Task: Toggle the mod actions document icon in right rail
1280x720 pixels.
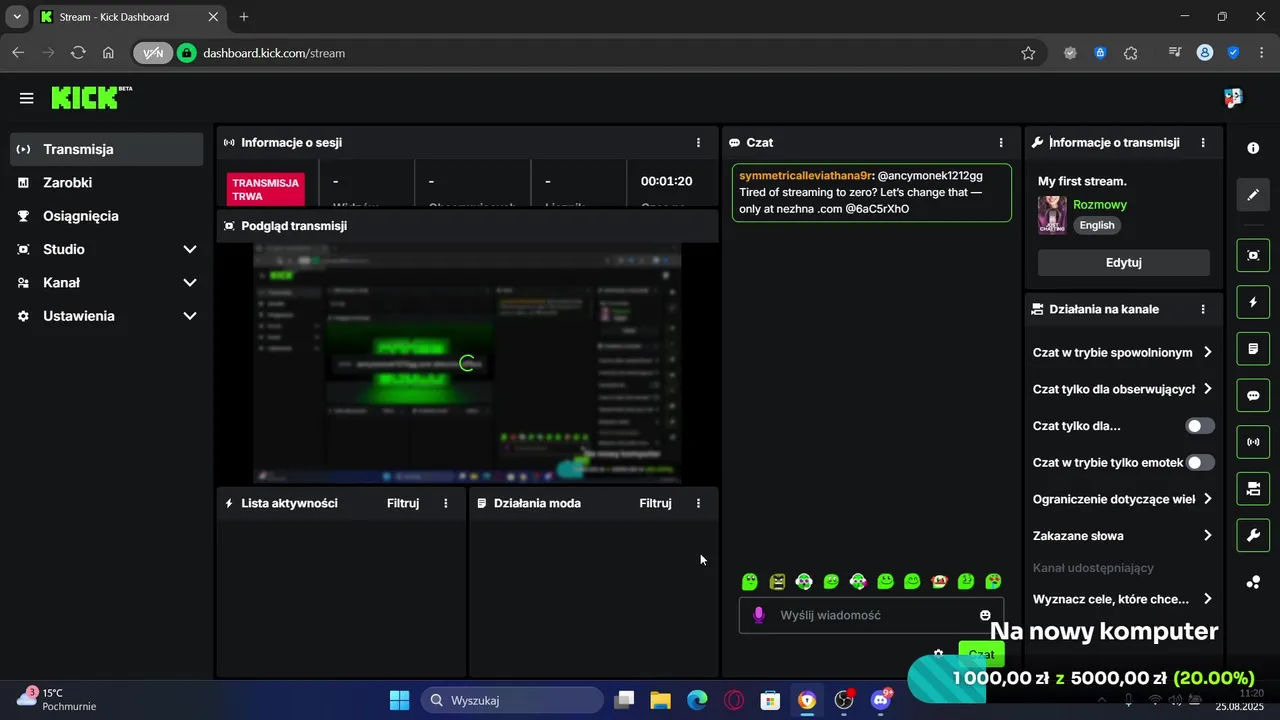Action: [1253, 349]
